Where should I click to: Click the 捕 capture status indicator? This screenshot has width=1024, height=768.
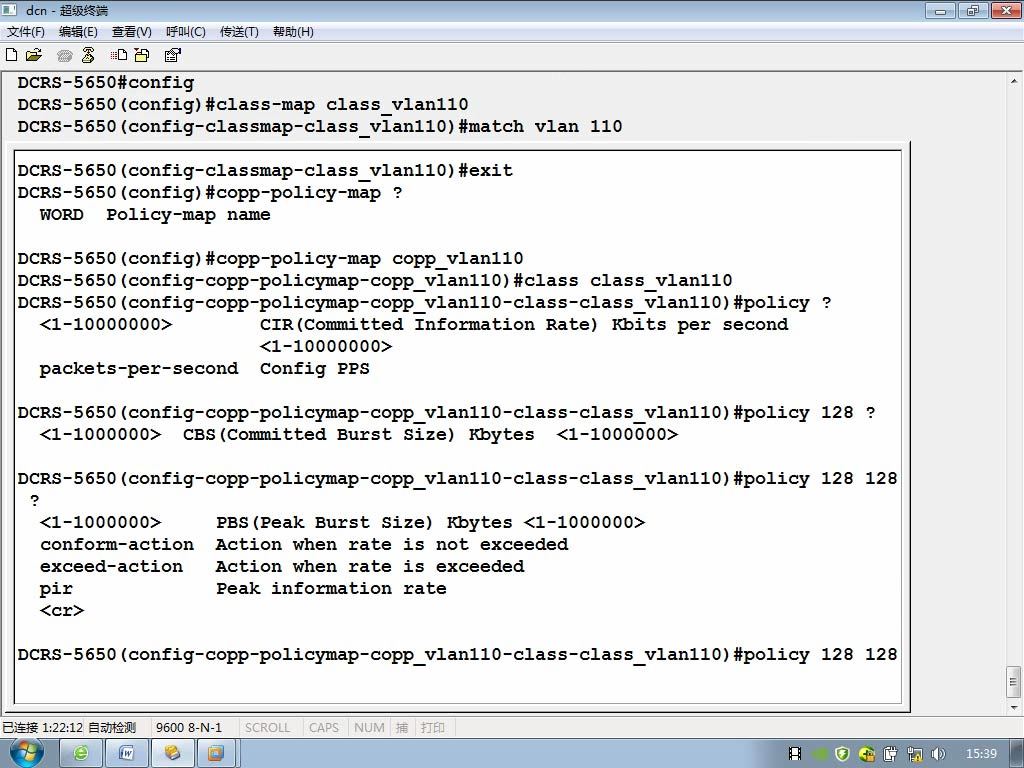point(402,728)
